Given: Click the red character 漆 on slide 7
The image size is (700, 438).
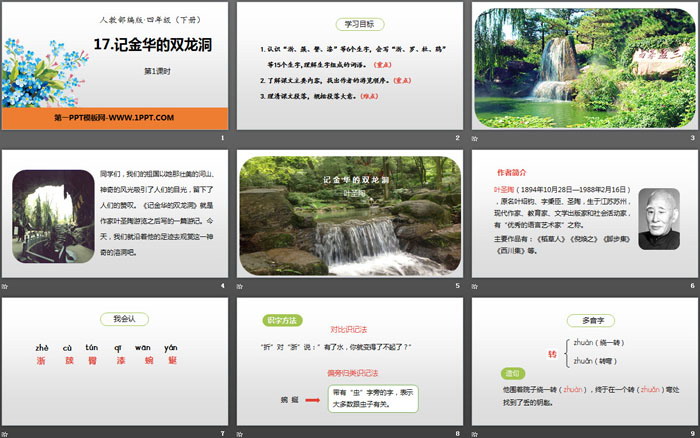Looking at the screenshot, I should 119,360.
